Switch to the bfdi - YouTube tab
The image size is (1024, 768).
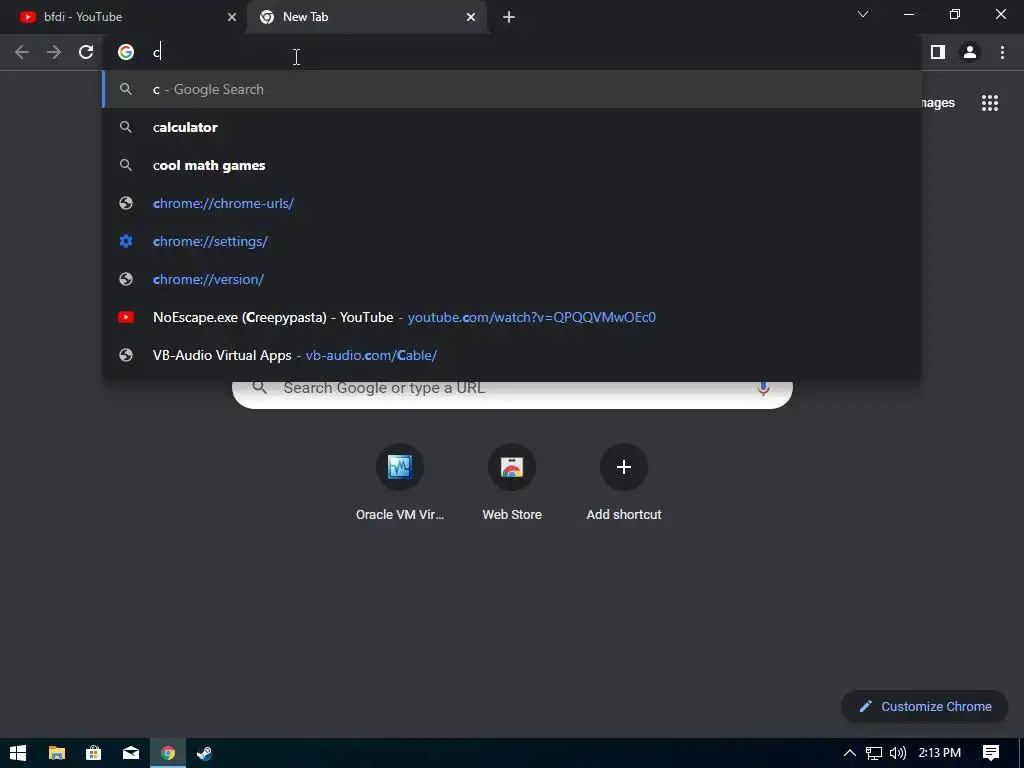(123, 17)
